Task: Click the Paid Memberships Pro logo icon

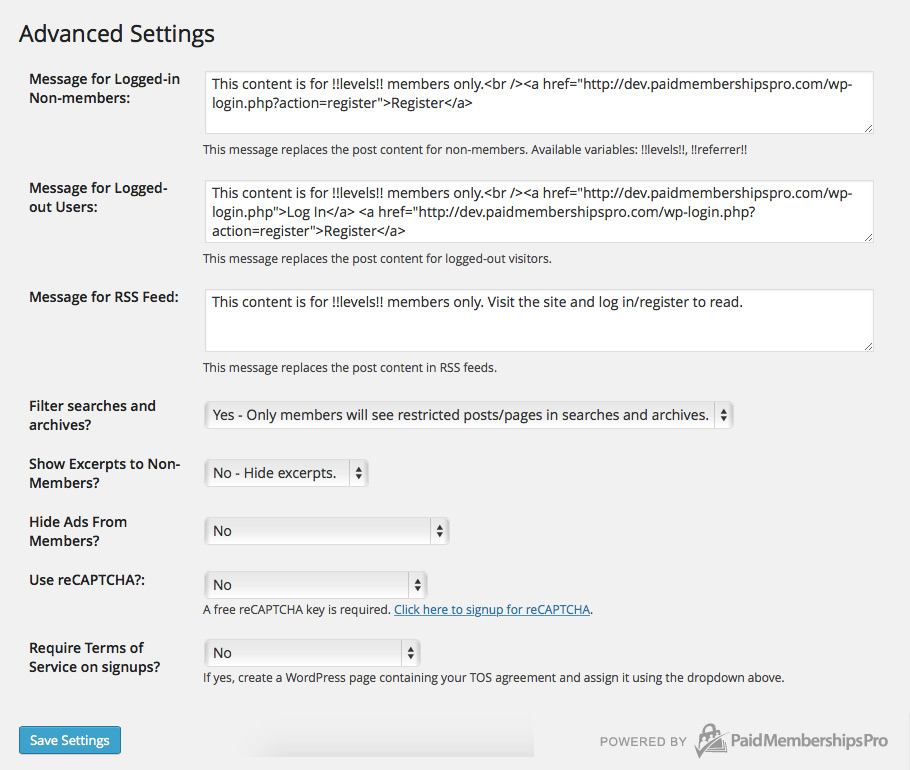Action: point(710,740)
